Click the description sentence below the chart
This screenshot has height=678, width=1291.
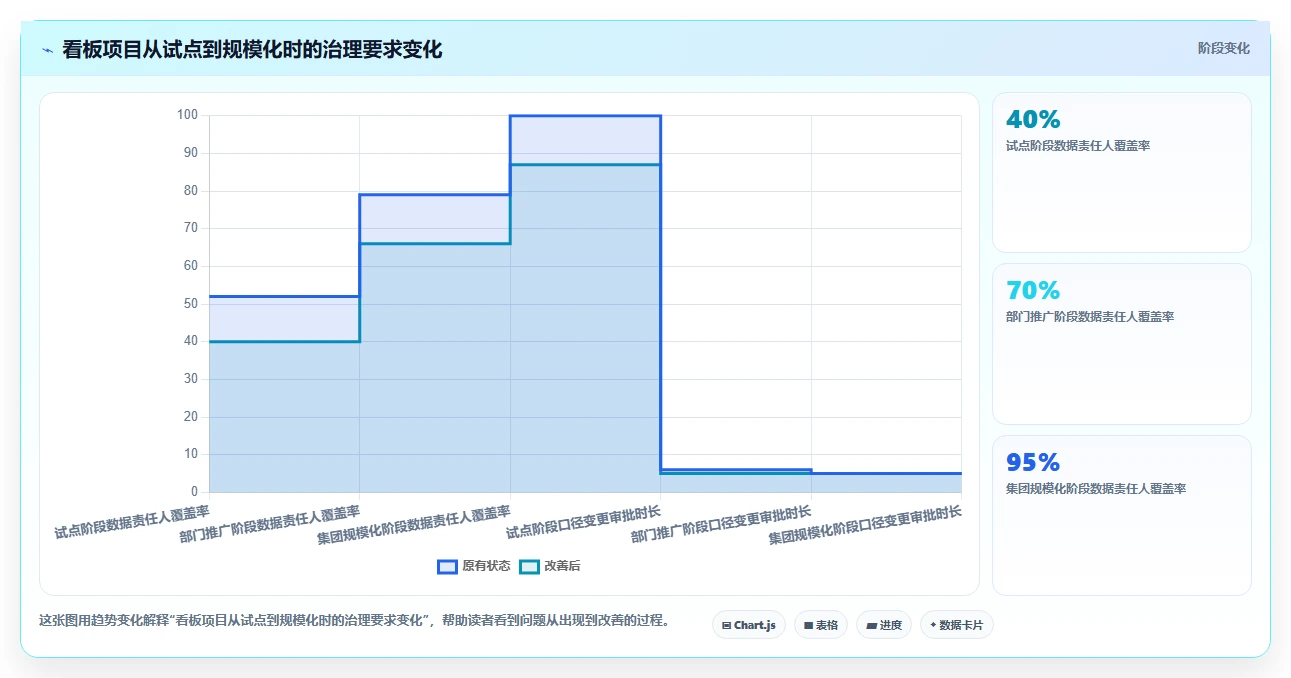pyautogui.click(x=353, y=620)
